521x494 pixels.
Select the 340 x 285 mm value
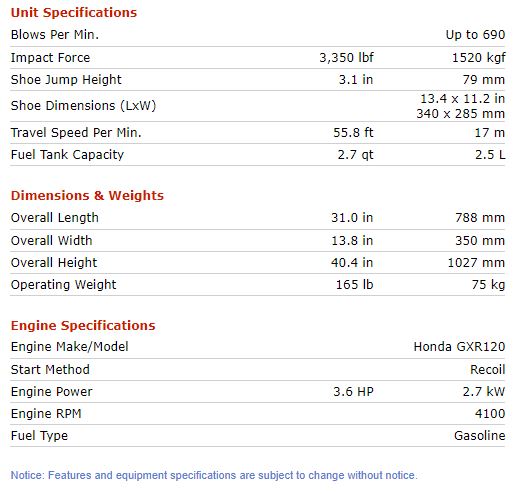(x=461, y=114)
